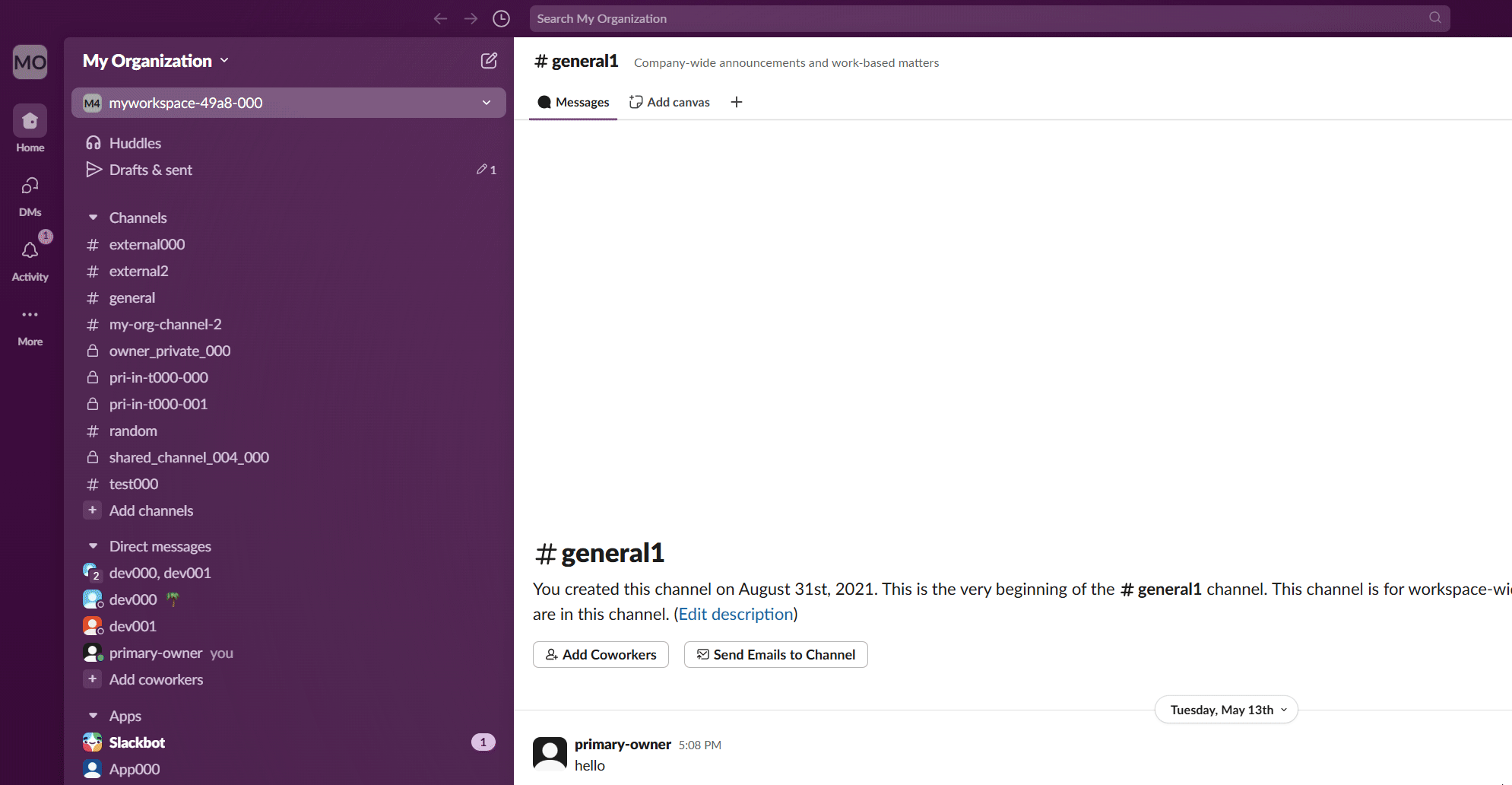Collapse the Apps section
The image size is (1512, 785).
(93, 716)
